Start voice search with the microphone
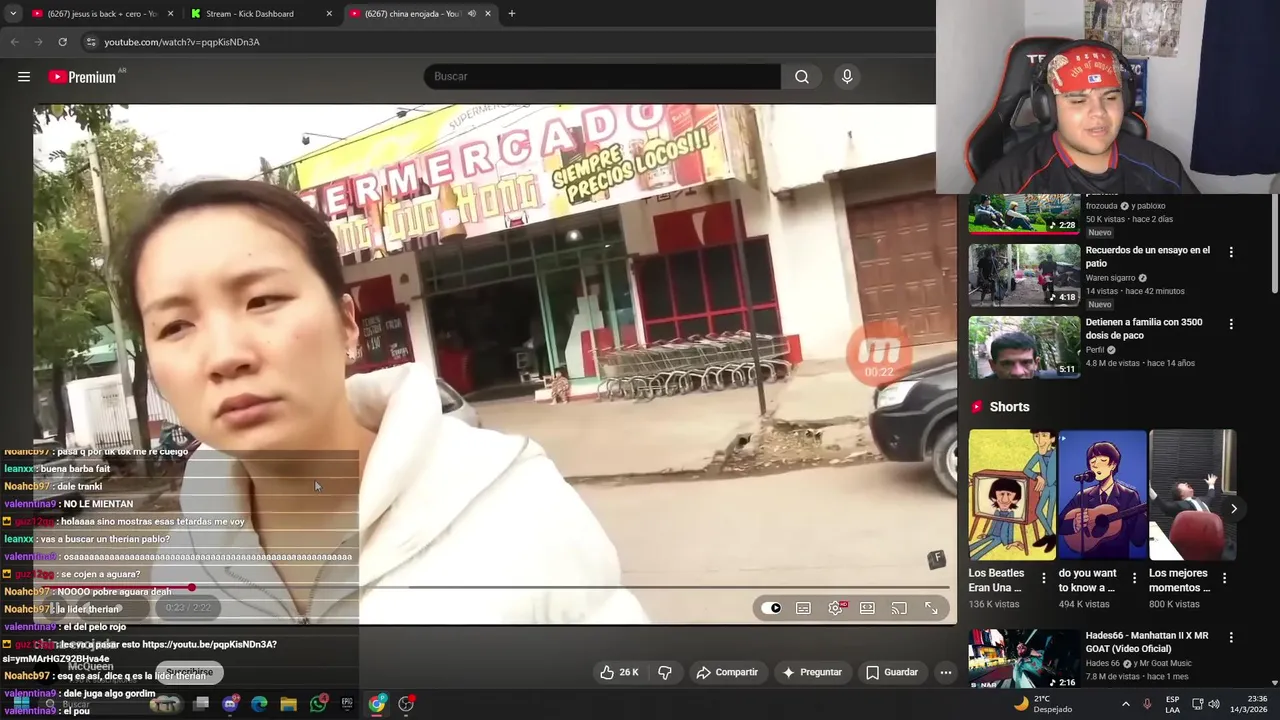The width and height of the screenshot is (1280, 720). tap(847, 77)
